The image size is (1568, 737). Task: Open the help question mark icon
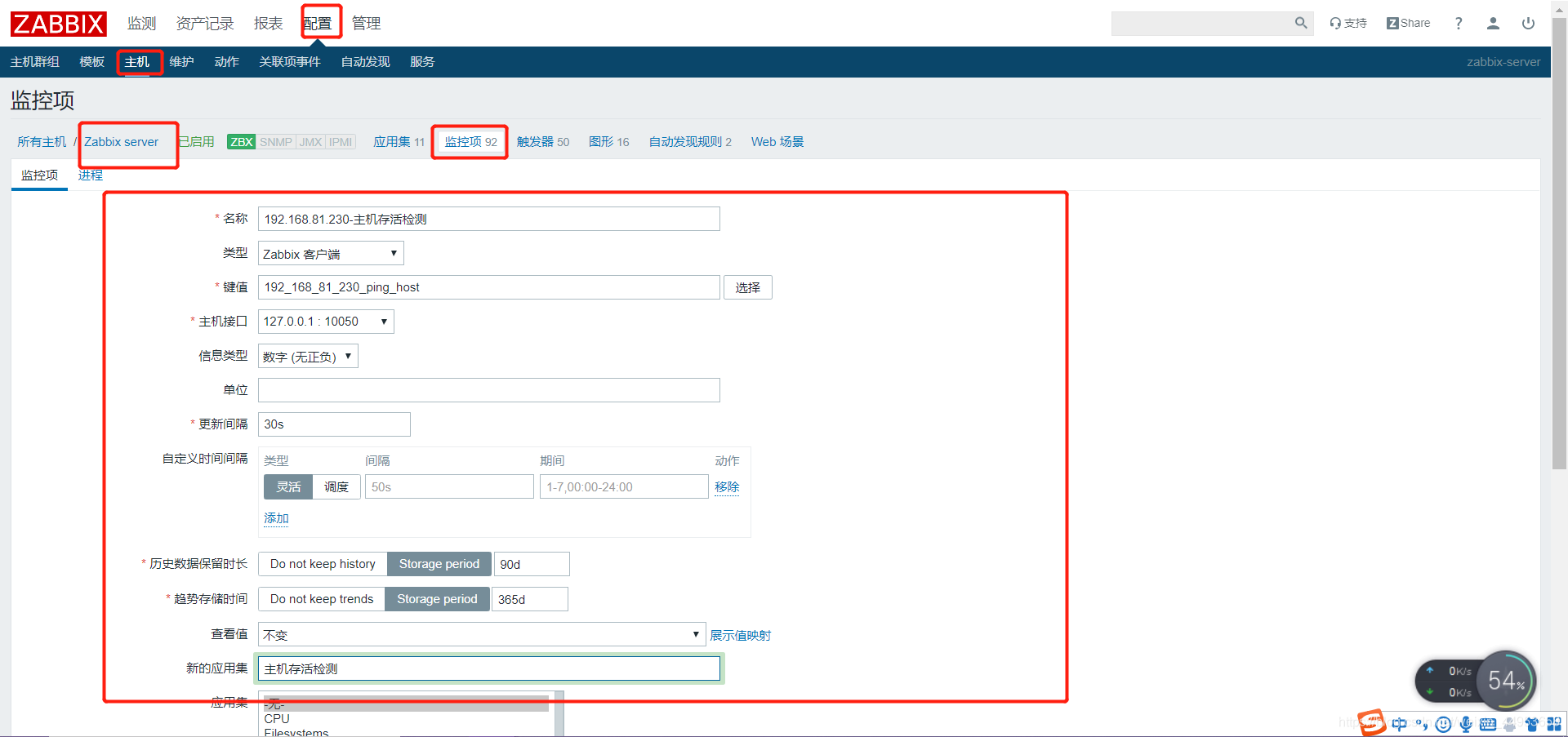[1459, 23]
